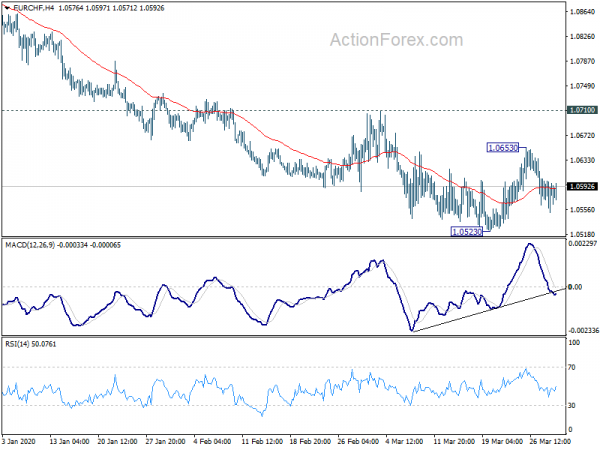
Task: Click the 11 Feb 12:00 date label
Action: 262,441
